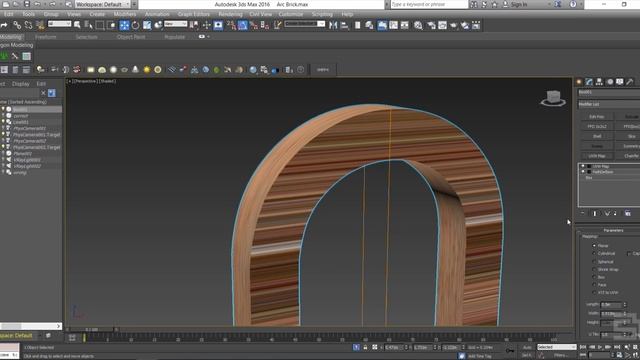640x360 pixels.
Task: Open the Tools menu
Action: [28, 14]
